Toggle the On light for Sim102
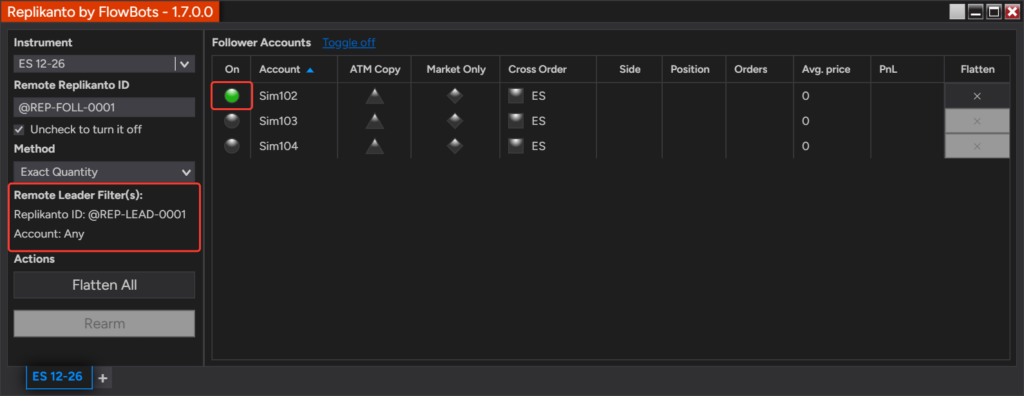Viewport: 1024px width, 396px height. (232, 96)
